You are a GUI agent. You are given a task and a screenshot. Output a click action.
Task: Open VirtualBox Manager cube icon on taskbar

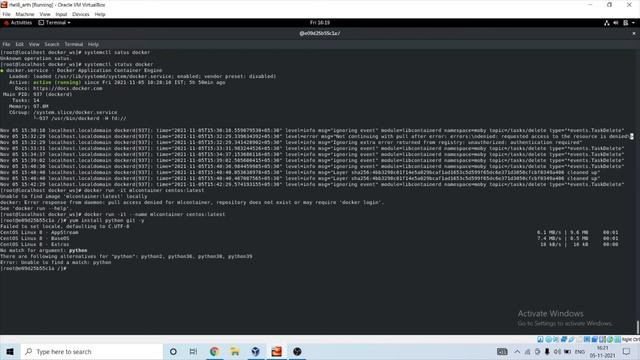(256, 351)
